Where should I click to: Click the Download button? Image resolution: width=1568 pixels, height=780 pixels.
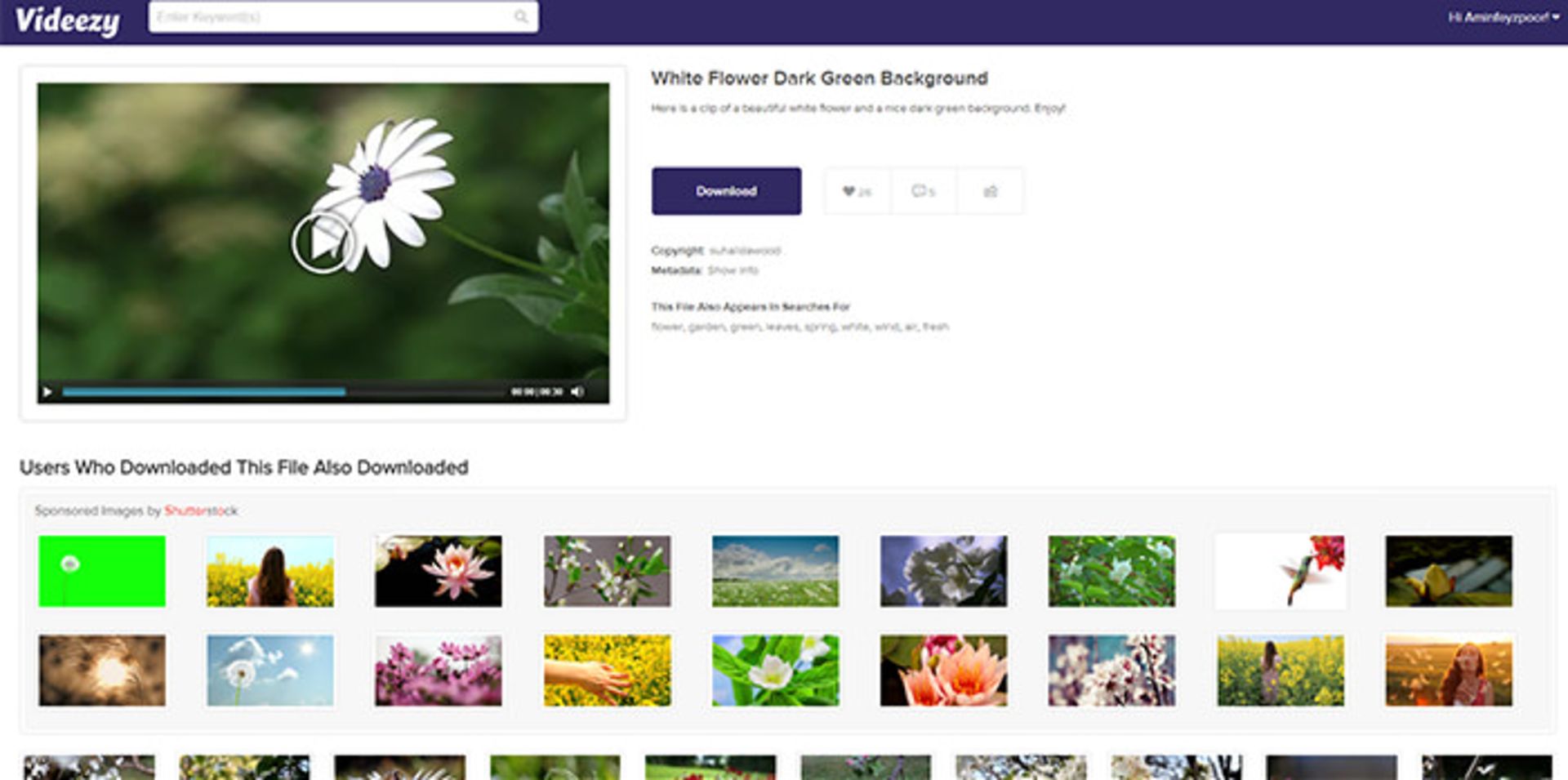(x=726, y=191)
